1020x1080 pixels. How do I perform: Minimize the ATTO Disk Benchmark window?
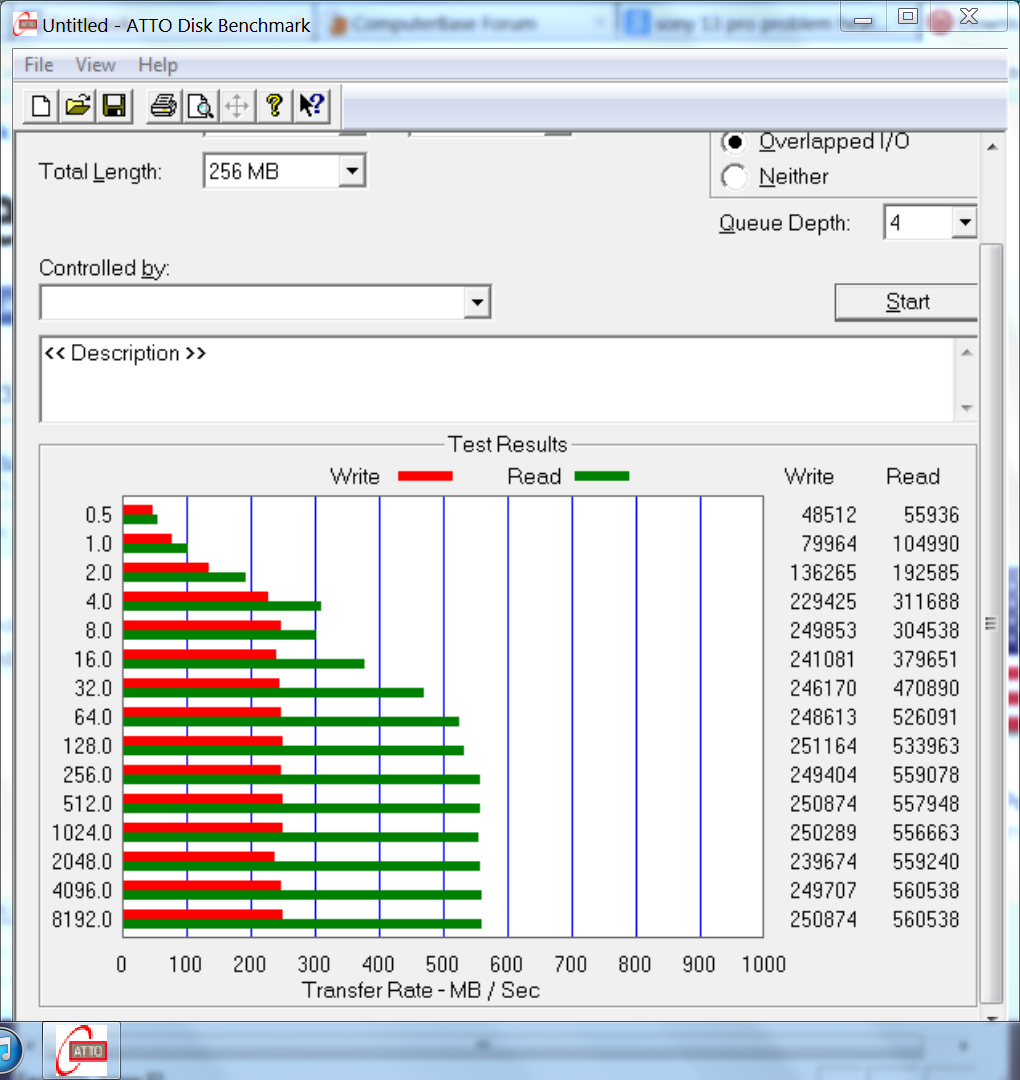(x=862, y=19)
